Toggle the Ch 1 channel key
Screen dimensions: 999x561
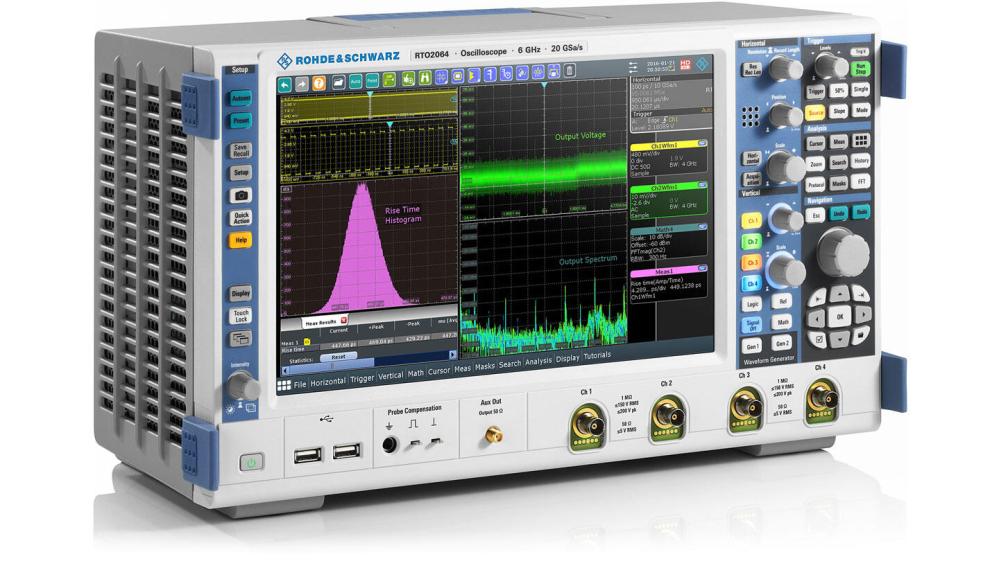coord(752,220)
